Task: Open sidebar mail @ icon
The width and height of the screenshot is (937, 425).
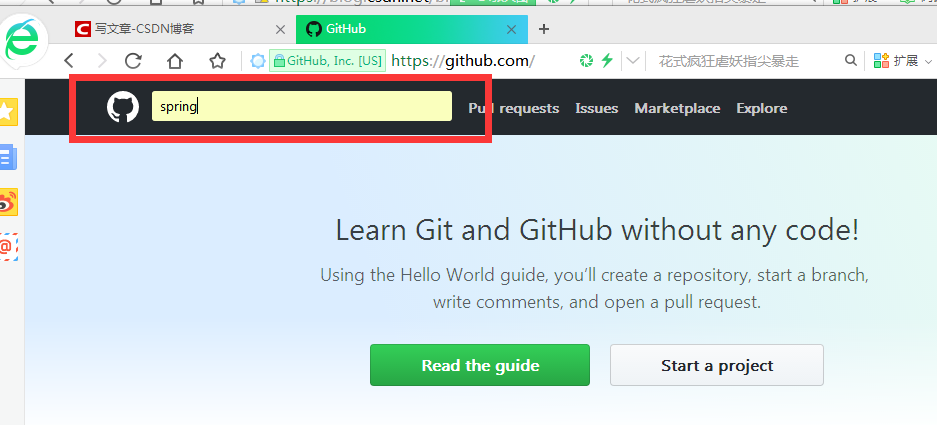Action: coord(8,246)
